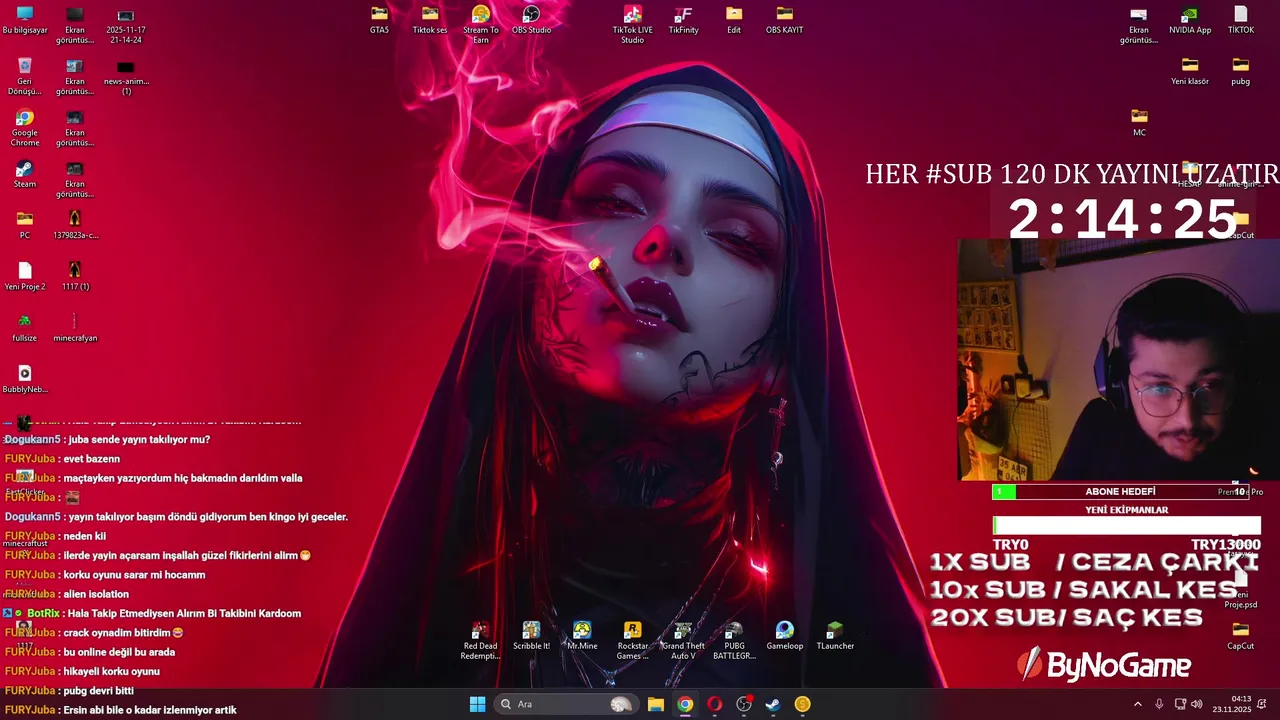This screenshot has height=720, width=1280.
Task: Open the OBS KAYIT folder
Action: [x=785, y=20]
